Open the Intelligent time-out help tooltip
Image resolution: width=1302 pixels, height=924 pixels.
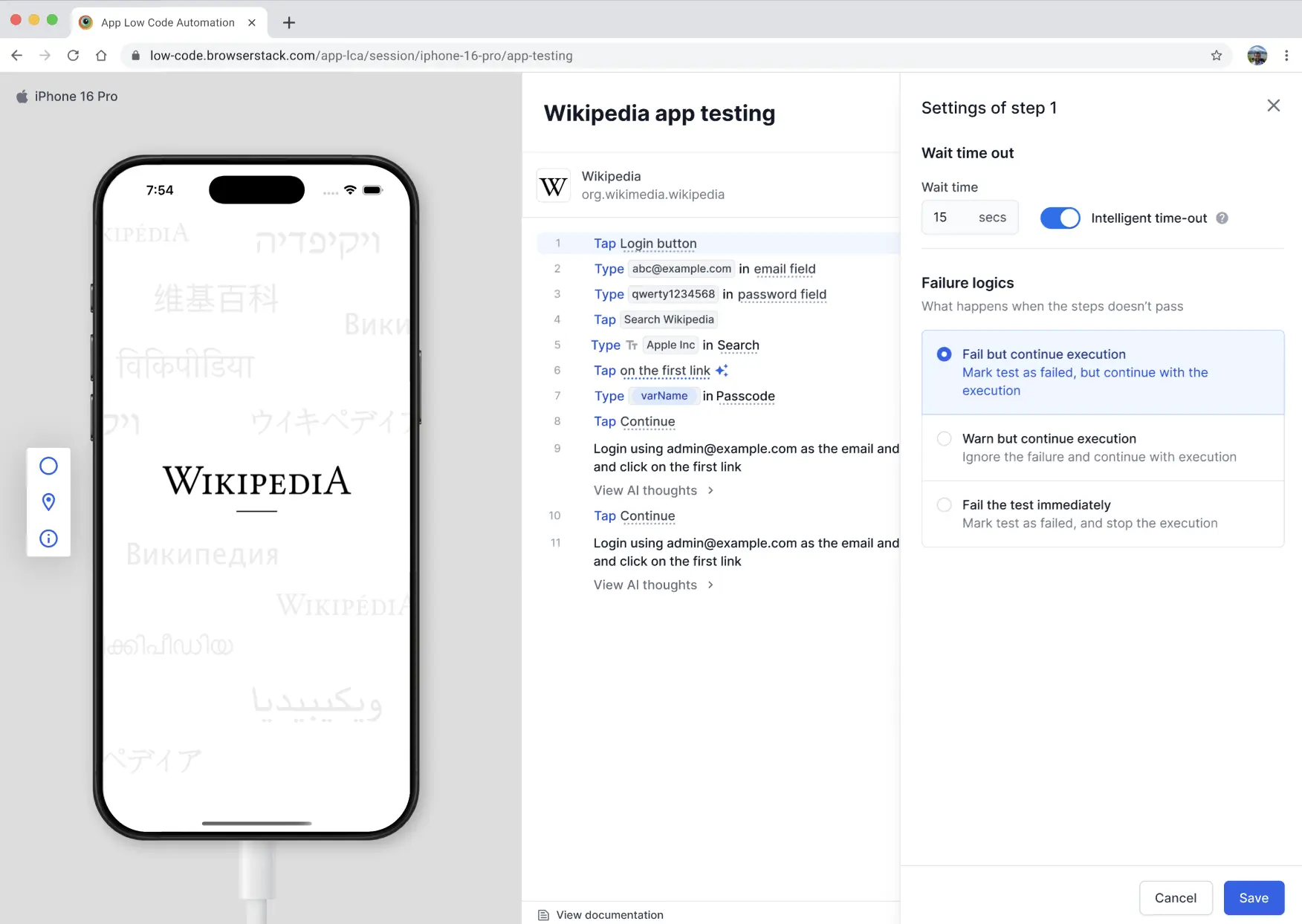[1222, 218]
